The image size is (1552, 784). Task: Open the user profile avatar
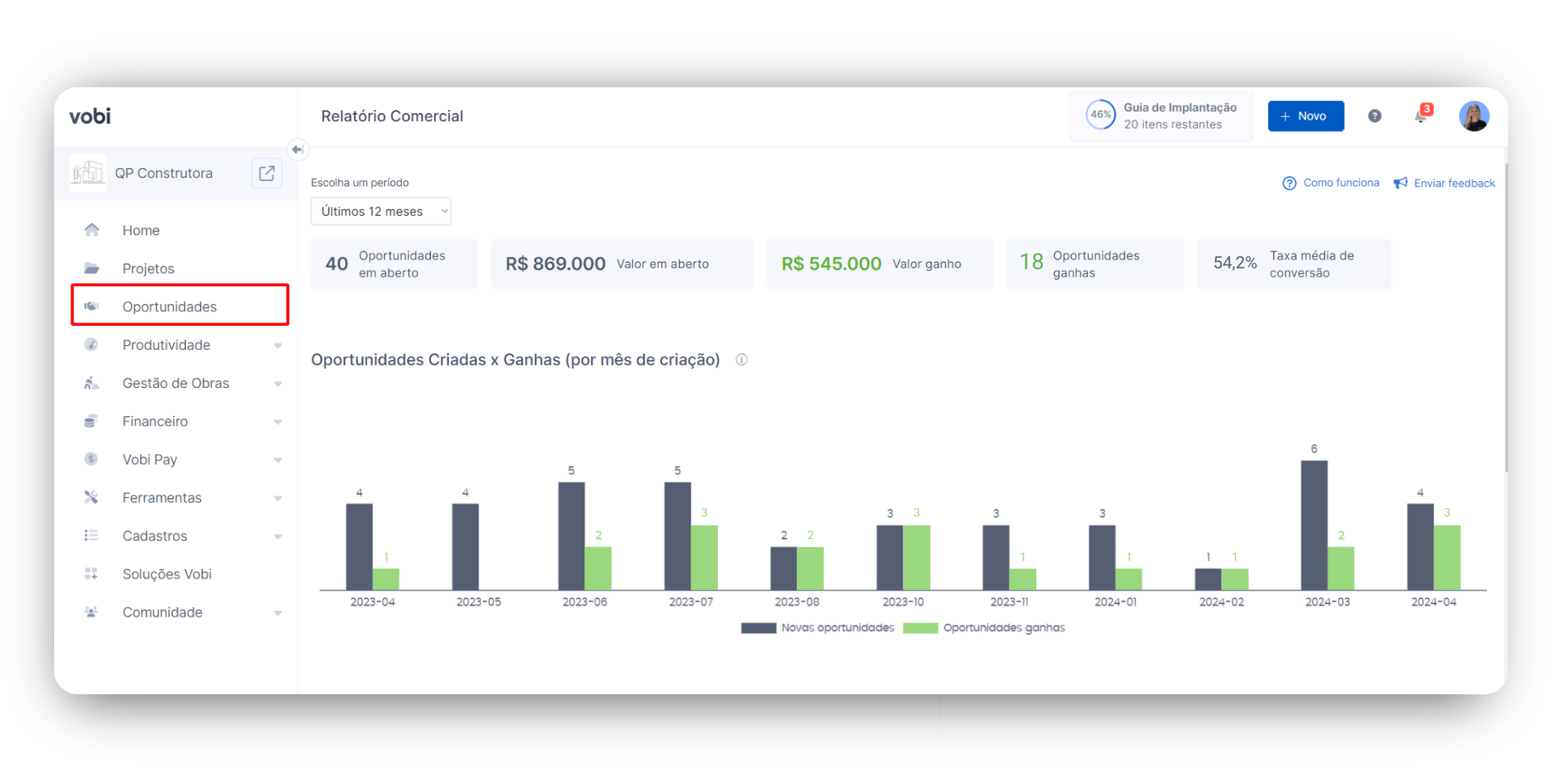tap(1474, 116)
